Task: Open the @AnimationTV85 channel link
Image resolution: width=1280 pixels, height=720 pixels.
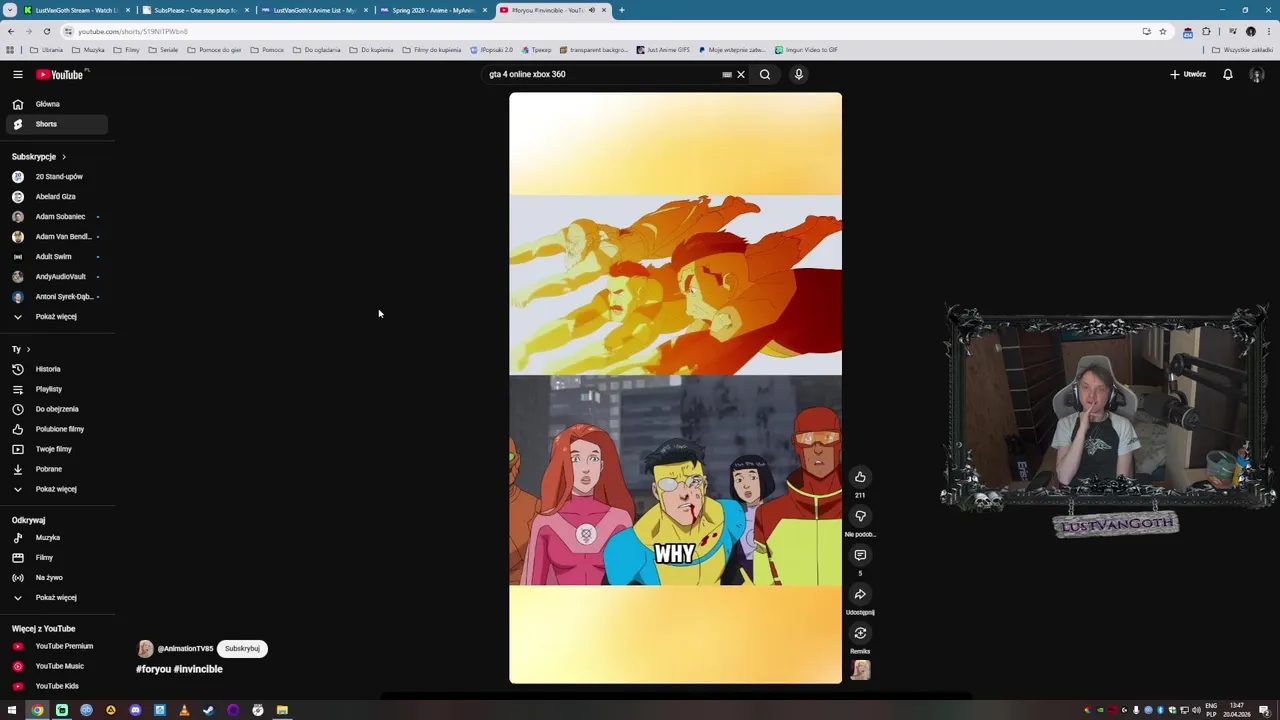Action: click(x=185, y=649)
